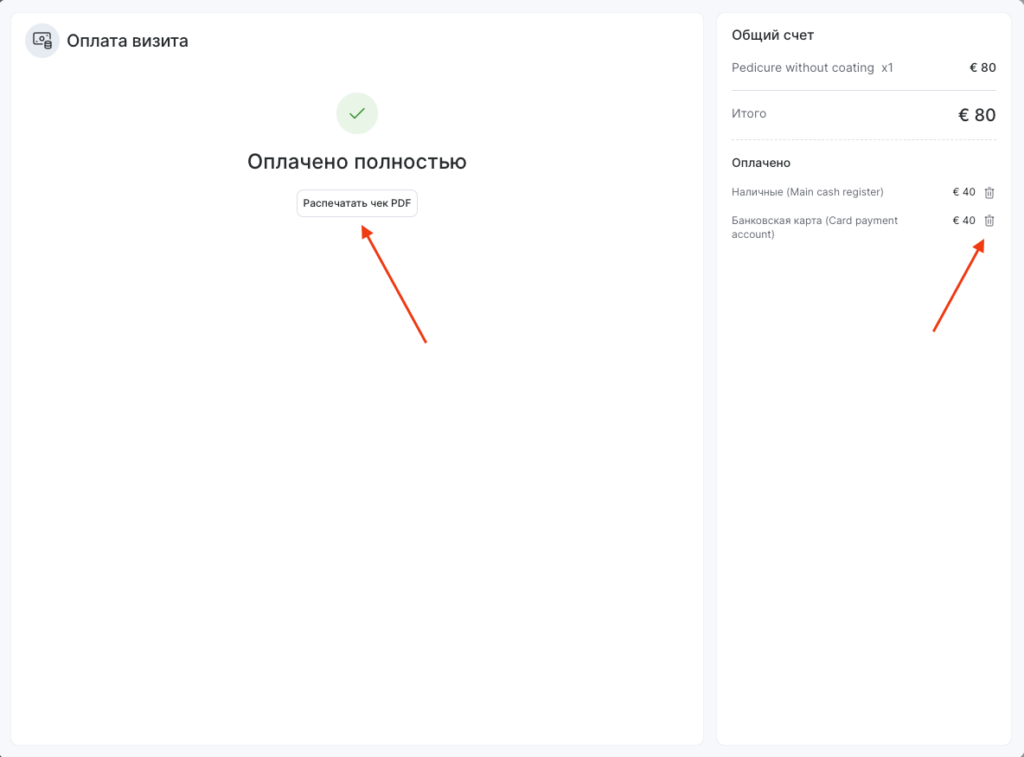Click the Распечатать чек PDF button
This screenshot has width=1024, height=757.
pyautogui.click(x=357, y=203)
